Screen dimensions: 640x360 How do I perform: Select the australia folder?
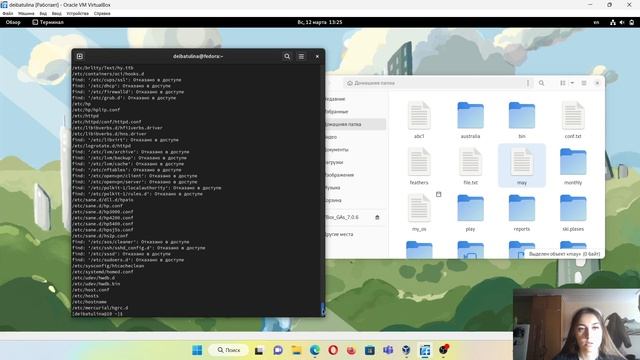[x=470, y=120]
